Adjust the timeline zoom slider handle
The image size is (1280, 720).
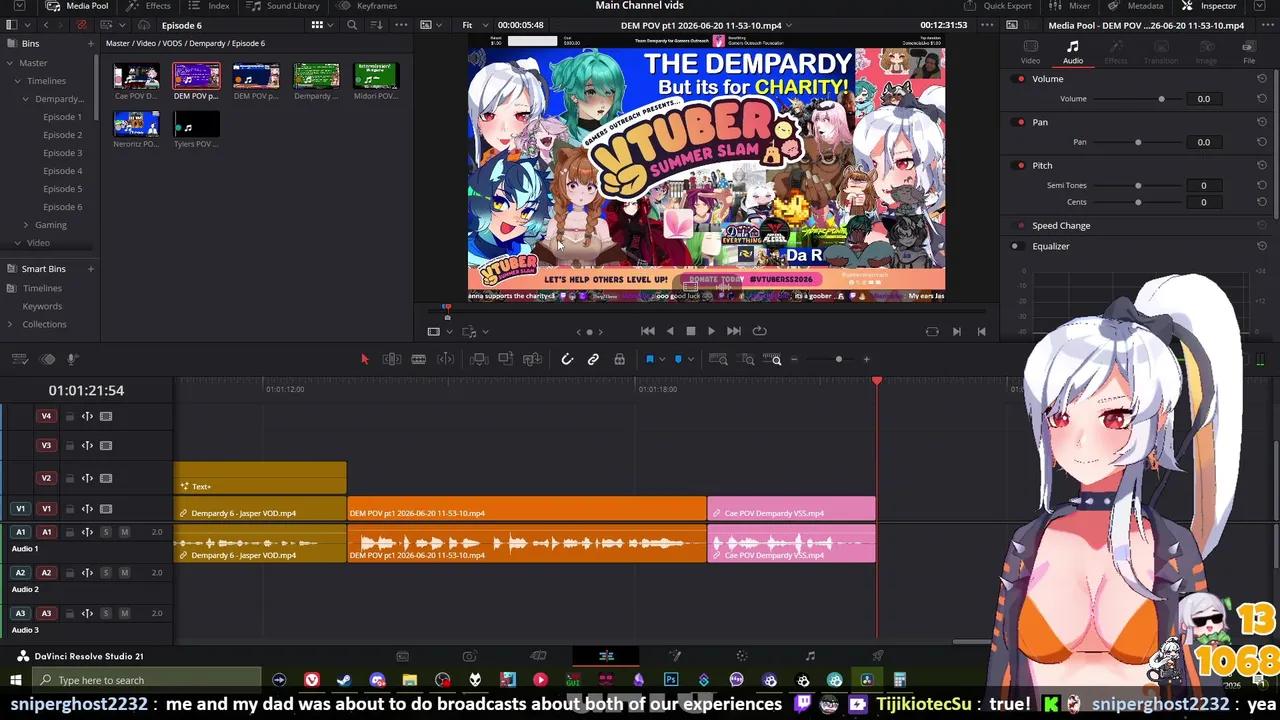click(x=838, y=359)
